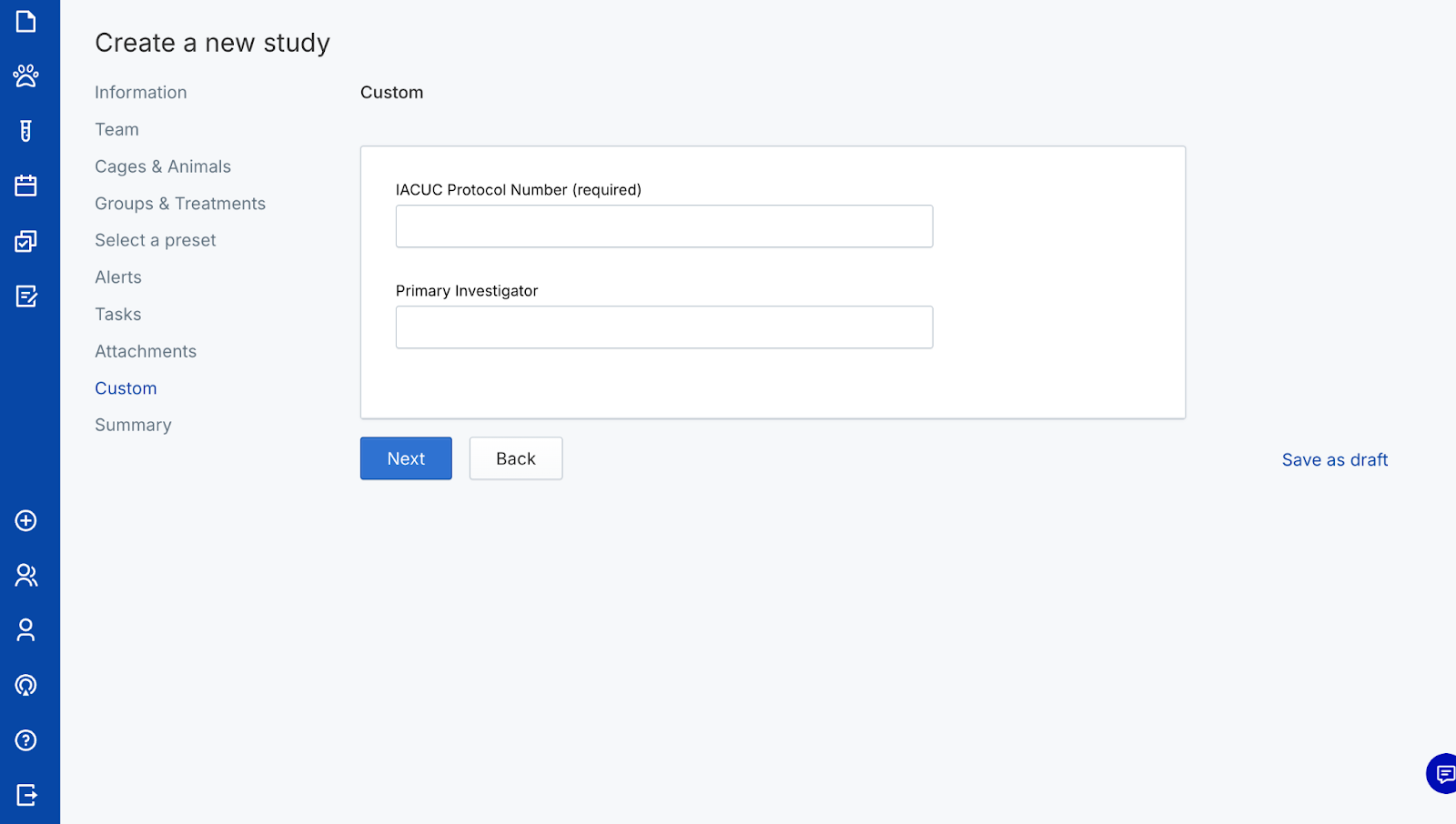The image size is (1456, 824).
Task: Click the plus circle create icon
Action: [25, 520]
